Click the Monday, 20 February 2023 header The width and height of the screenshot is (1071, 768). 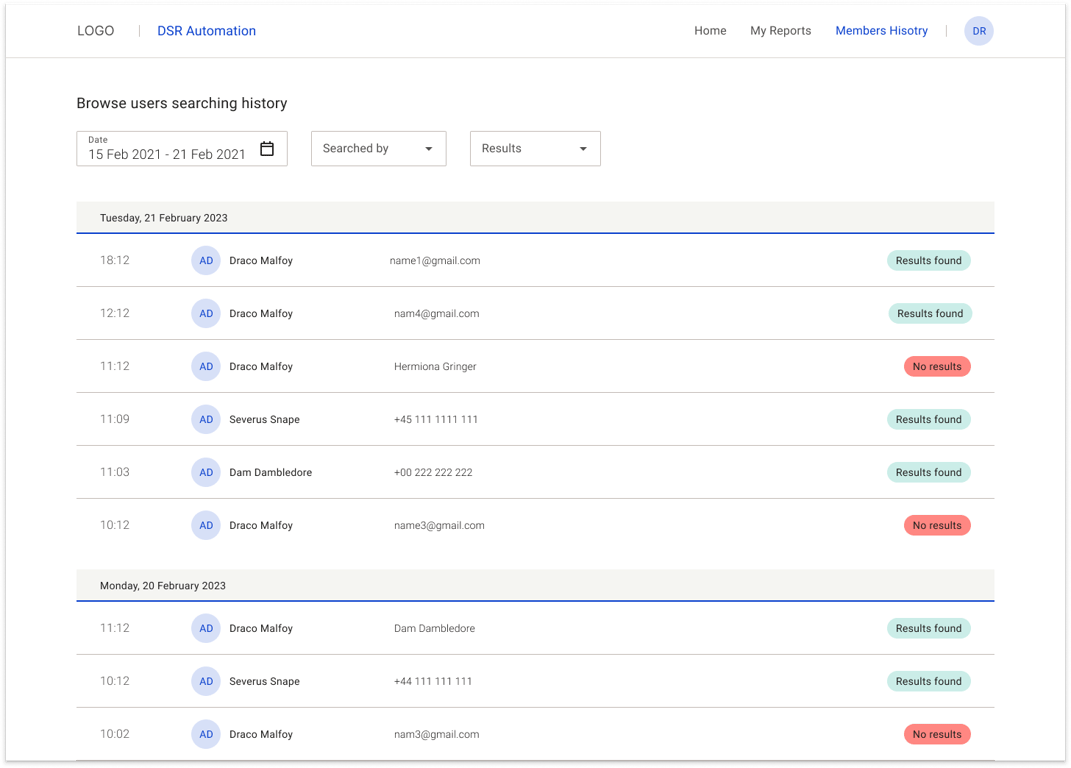536,586
